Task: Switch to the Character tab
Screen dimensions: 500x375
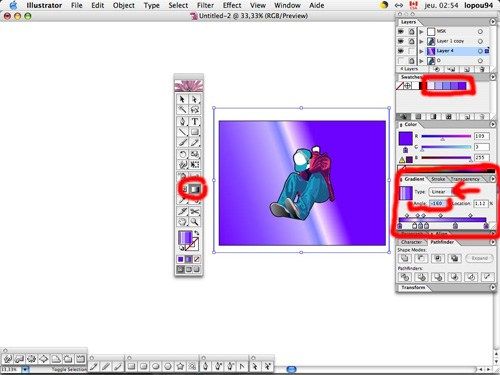Action: tap(412, 242)
